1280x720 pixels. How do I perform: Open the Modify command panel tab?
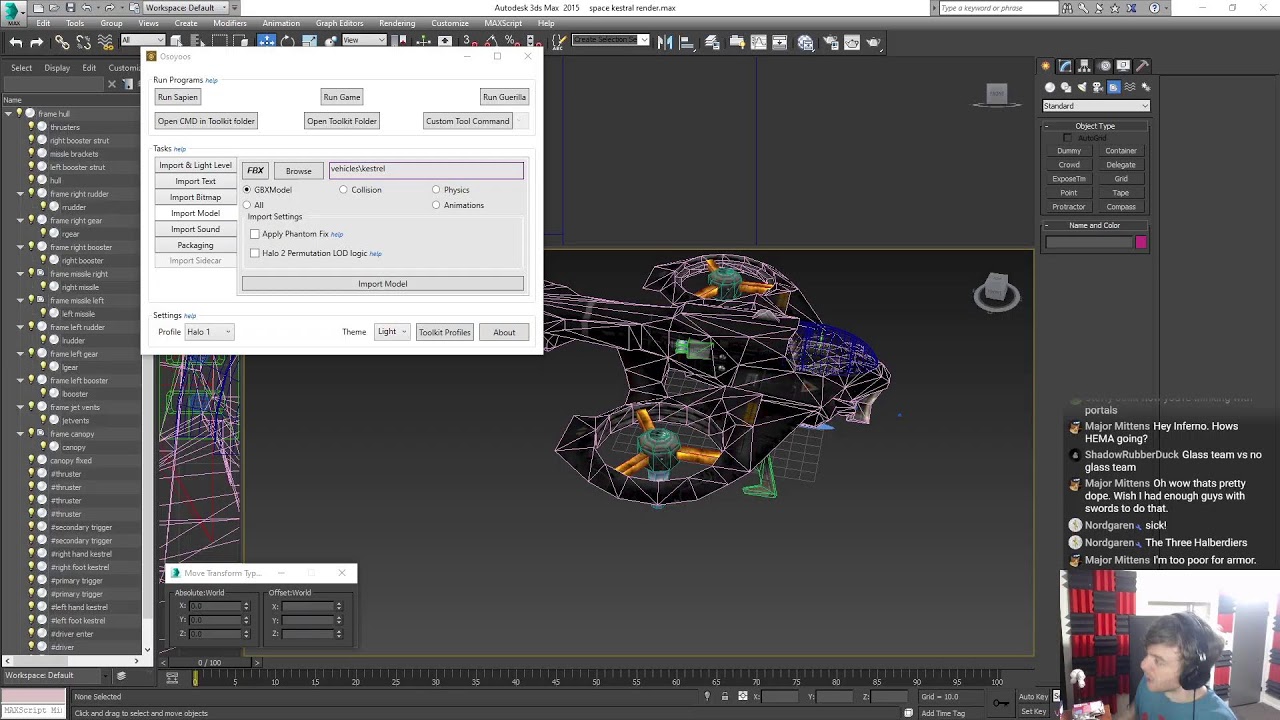click(x=1065, y=66)
